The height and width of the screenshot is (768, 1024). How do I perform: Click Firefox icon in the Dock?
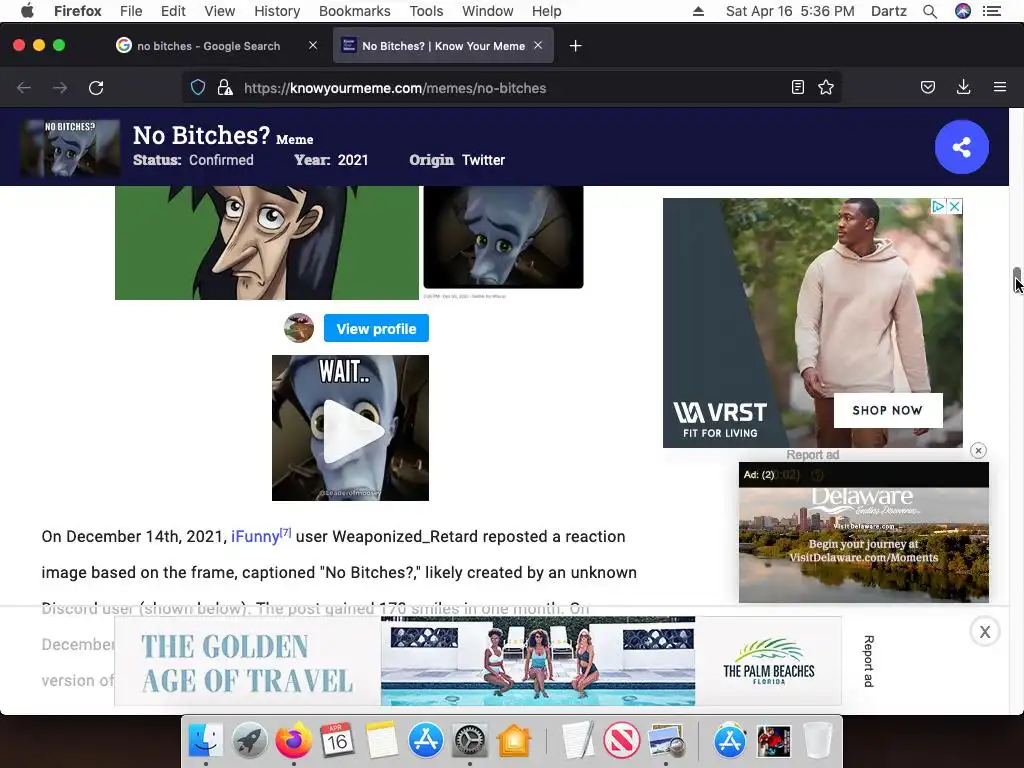293,741
